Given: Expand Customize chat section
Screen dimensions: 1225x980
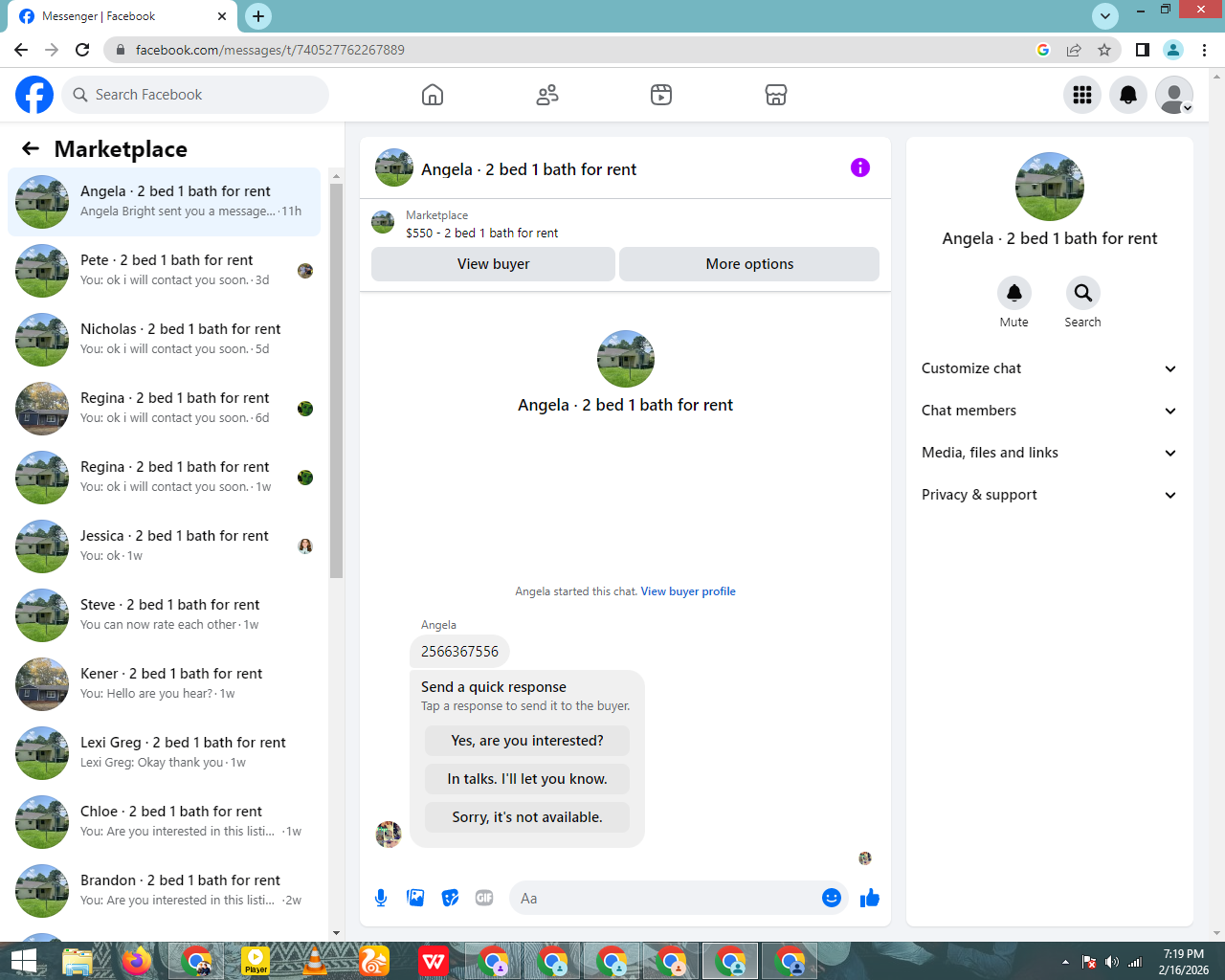Looking at the screenshot, I should pyautogui.click(x=1050, y=368).
